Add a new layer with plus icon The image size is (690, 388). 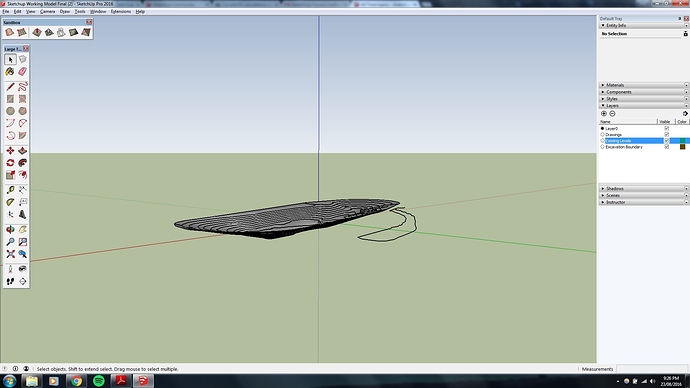pyautogui.click(x=604, y=113)
